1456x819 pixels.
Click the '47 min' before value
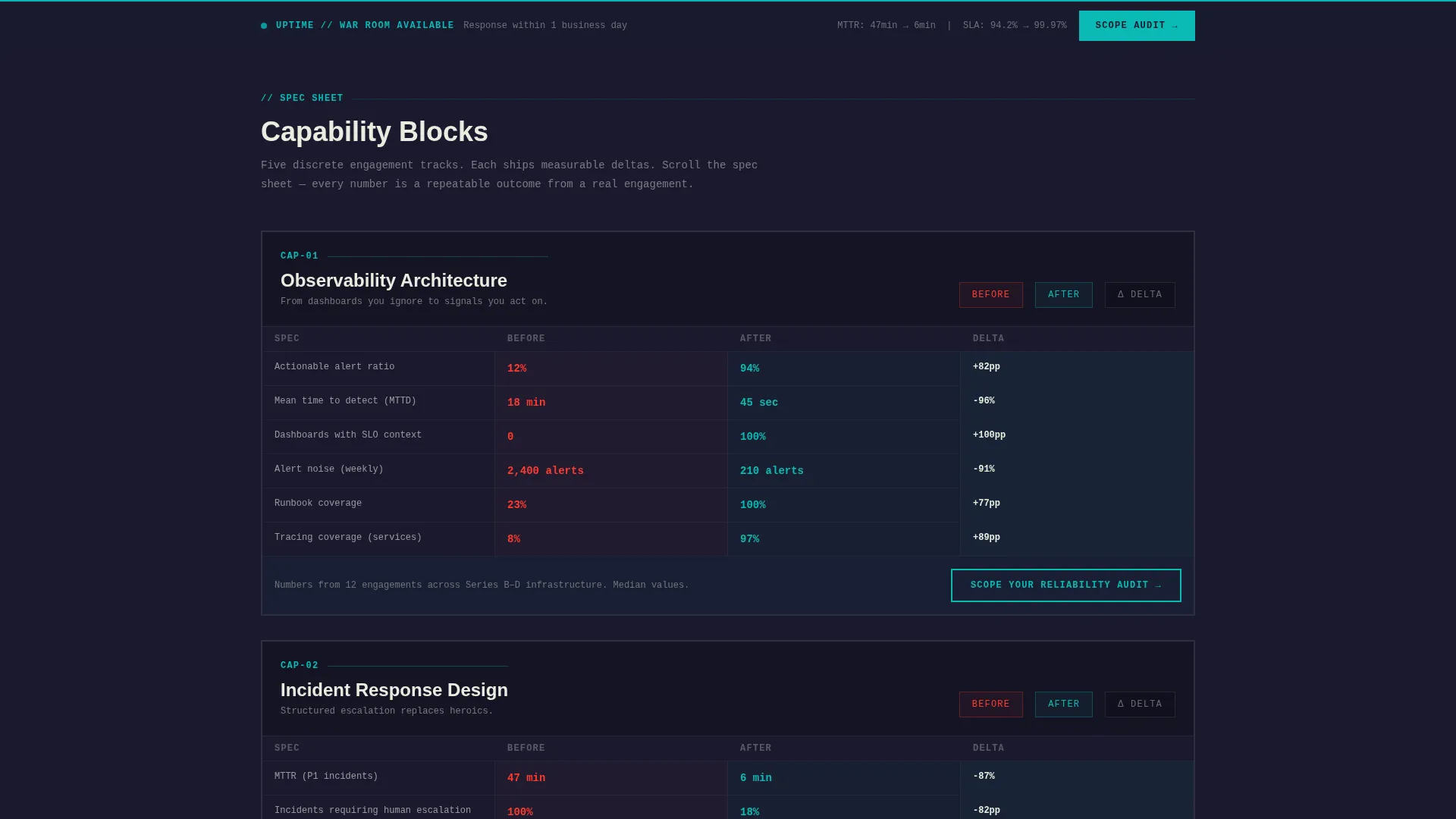[x=526, y=778]
